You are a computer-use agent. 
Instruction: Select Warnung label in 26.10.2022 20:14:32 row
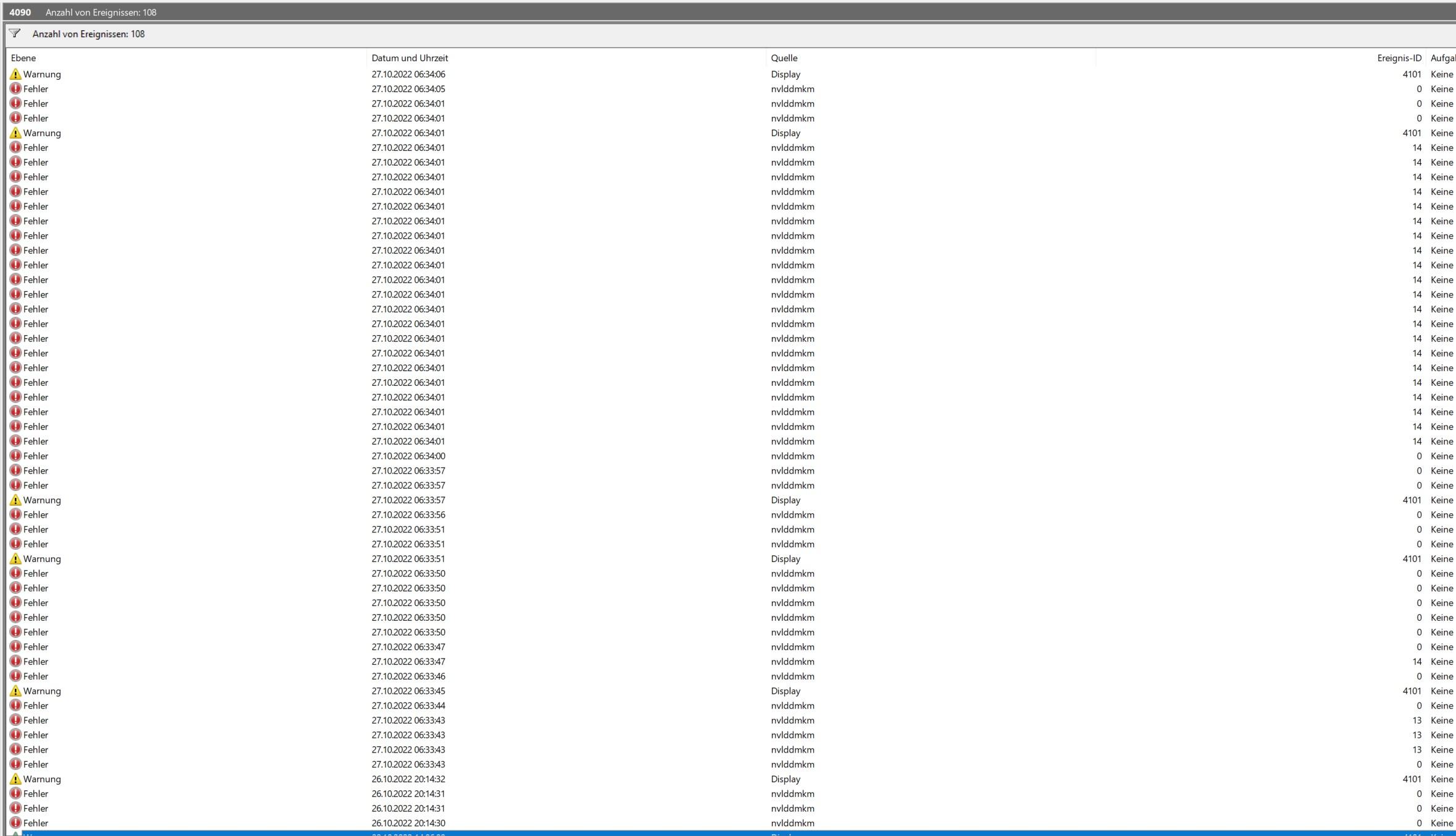tap(42, 779)
